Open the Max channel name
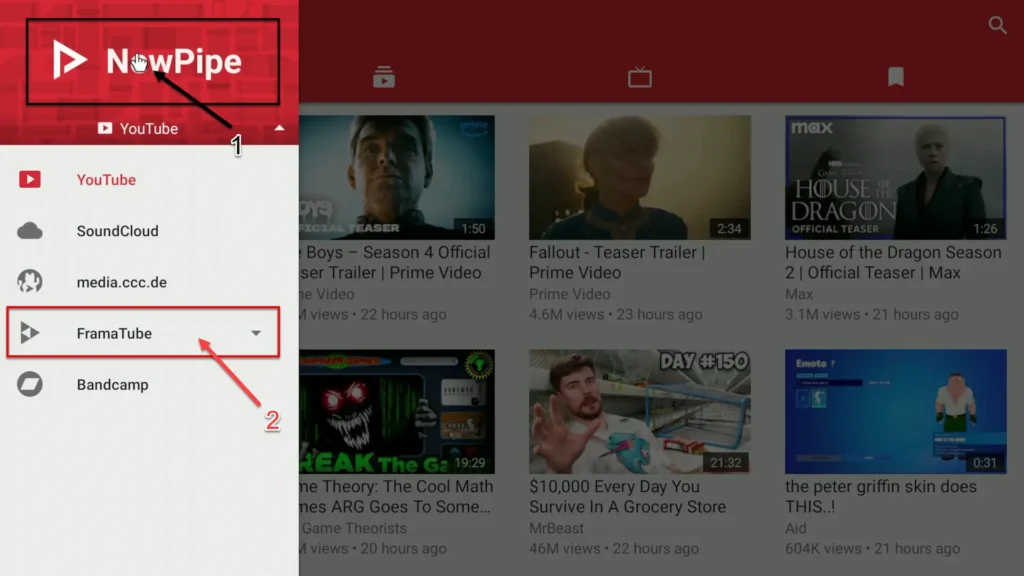 (x=799, y=294)
